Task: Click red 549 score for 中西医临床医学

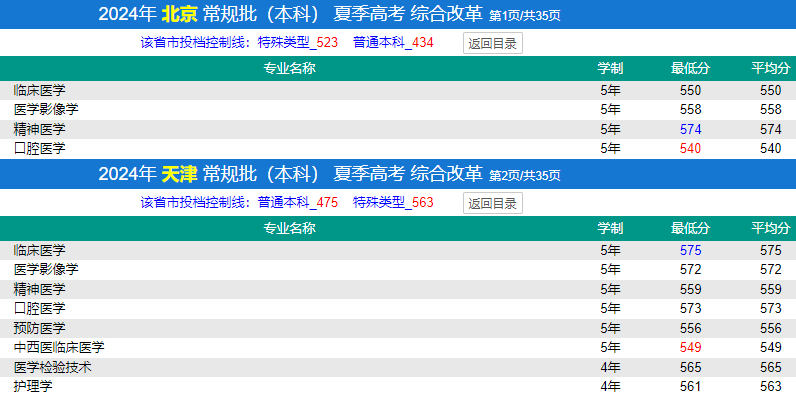Action: pos(690,348)
